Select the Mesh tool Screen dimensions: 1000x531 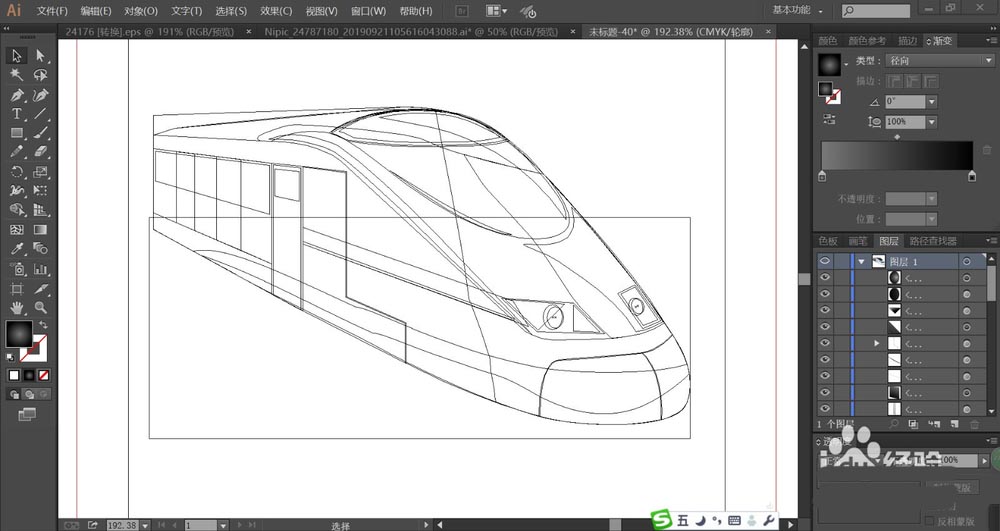17,229
